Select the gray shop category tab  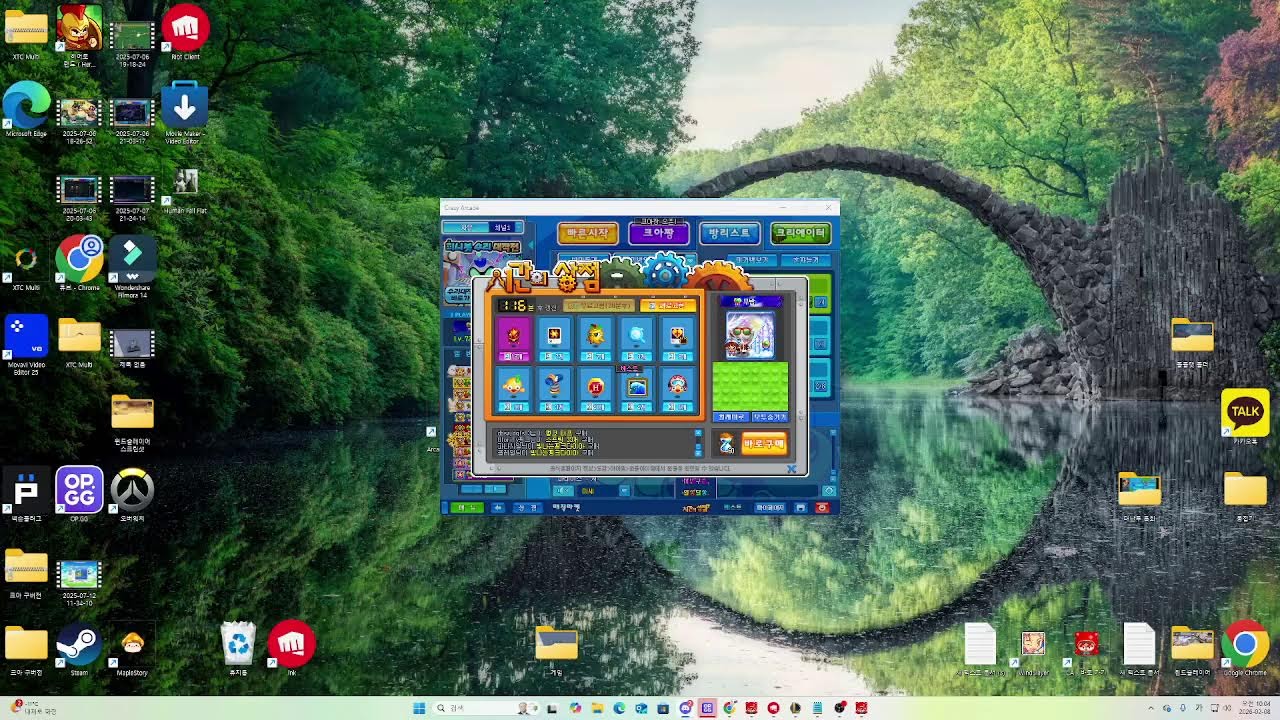pos(600,306)
